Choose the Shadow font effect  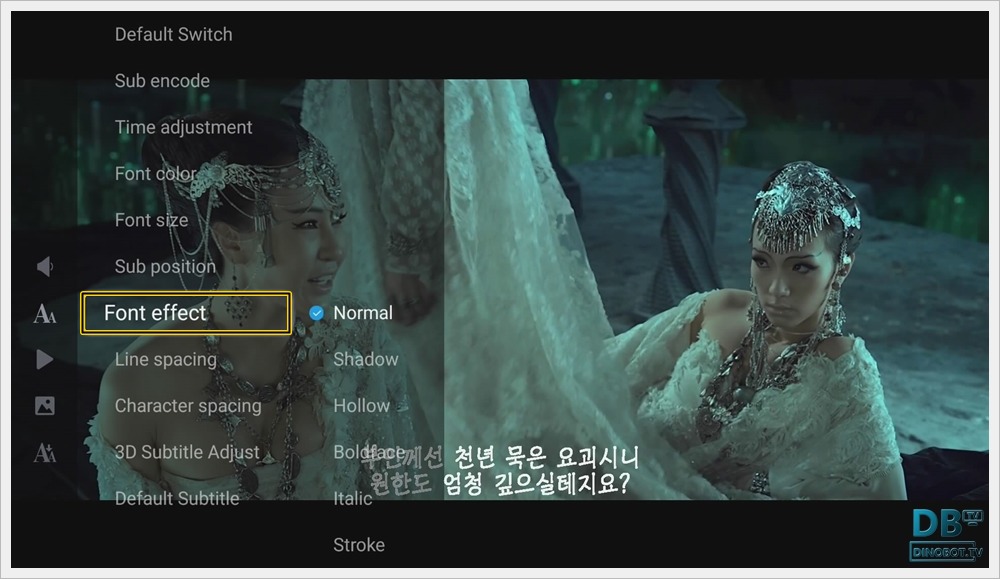click(365, 360)
